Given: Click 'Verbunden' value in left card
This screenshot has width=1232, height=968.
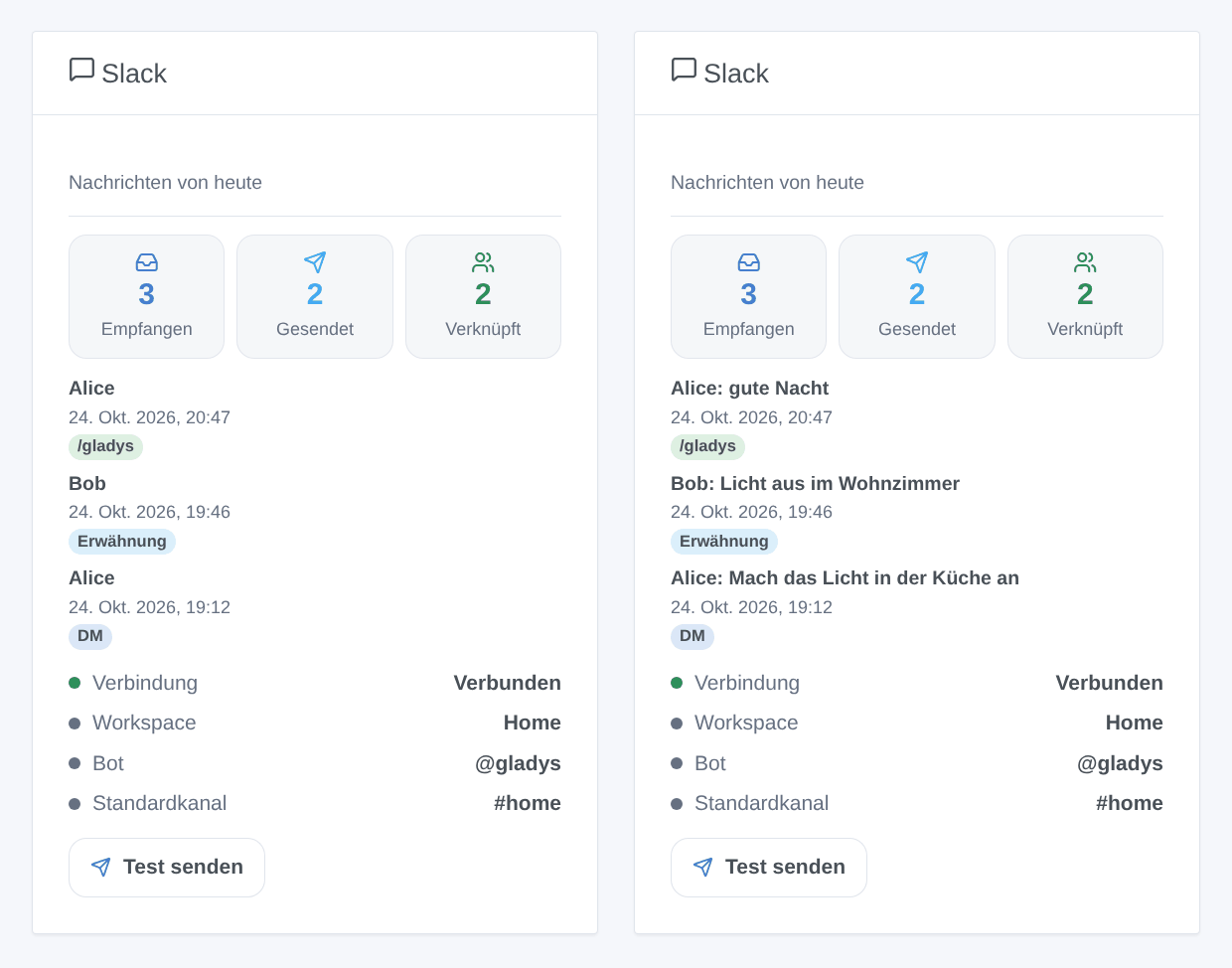Looking at the screenshot, I should [508, 683].
